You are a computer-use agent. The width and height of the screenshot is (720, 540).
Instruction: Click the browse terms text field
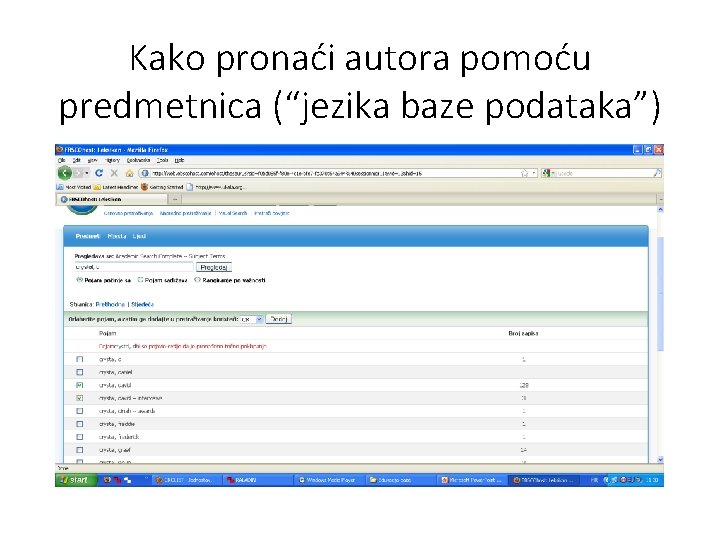[x=134, y=267]
